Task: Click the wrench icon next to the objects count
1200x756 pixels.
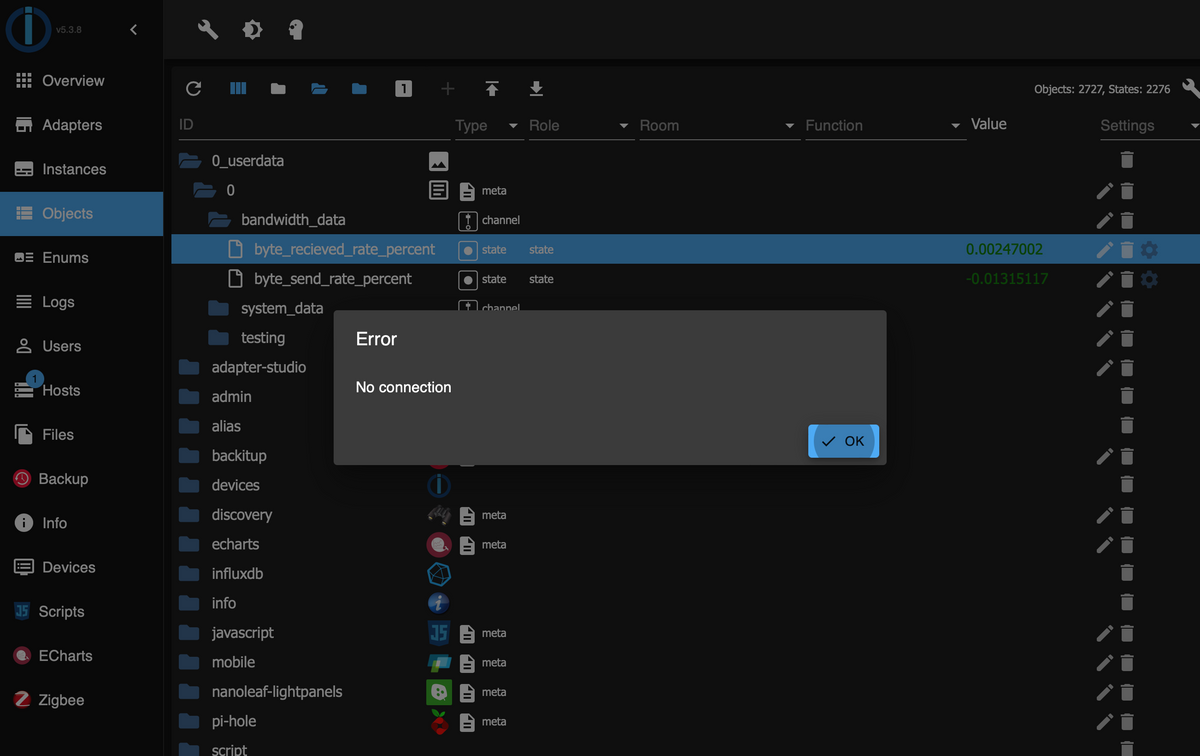Action: click(1190, 89)
